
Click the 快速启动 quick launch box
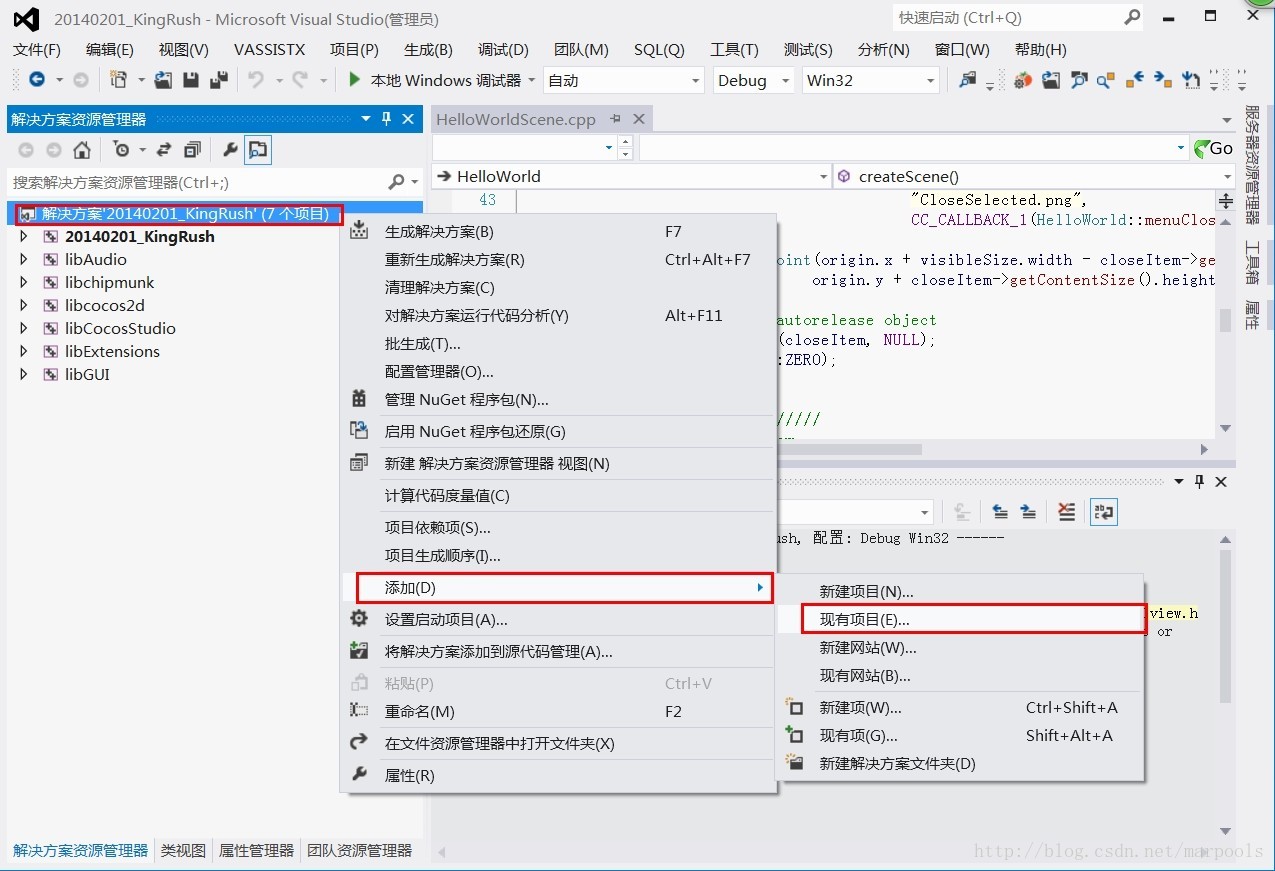1018,18
